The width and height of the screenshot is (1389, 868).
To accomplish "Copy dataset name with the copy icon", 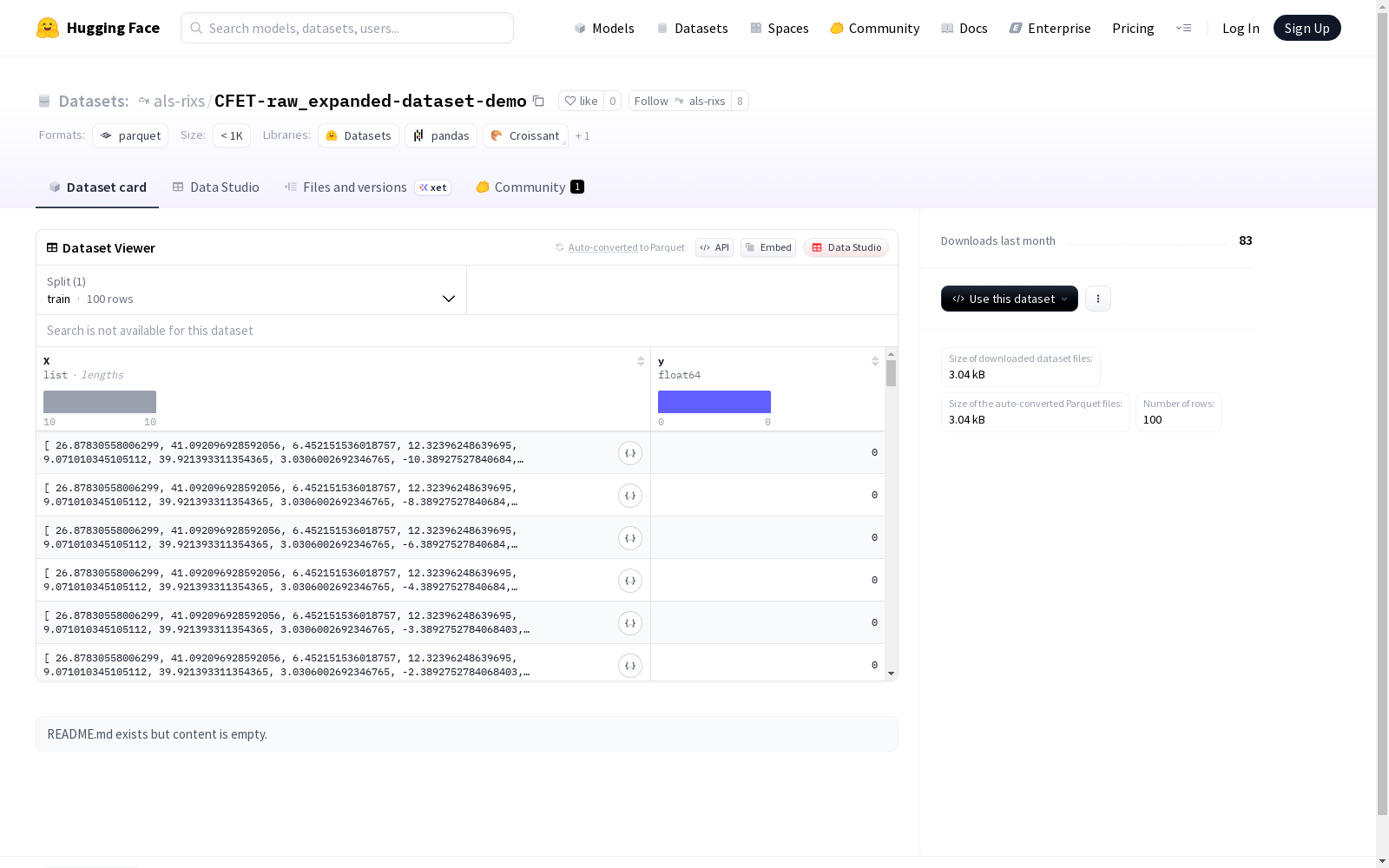I will click(x=538, y=101).
